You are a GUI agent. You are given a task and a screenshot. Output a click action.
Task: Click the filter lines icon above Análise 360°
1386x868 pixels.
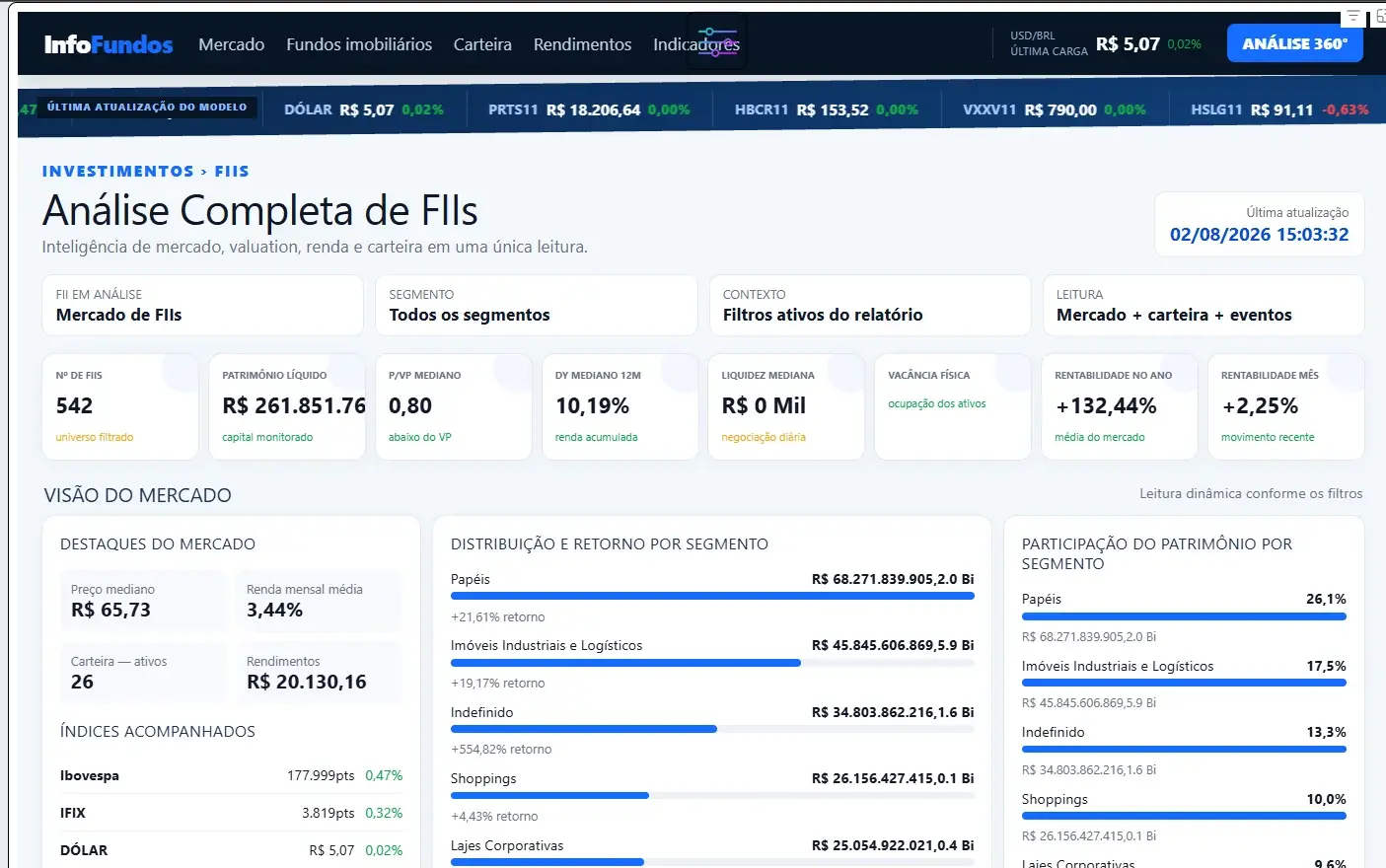coord(1353,17)
